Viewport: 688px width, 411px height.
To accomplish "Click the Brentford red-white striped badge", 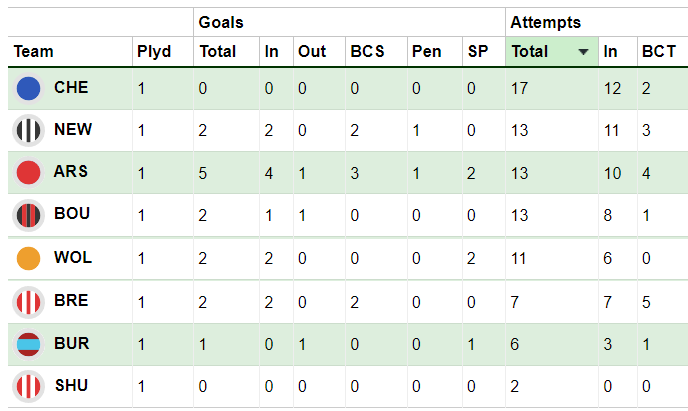I will (x=29, y=302).
